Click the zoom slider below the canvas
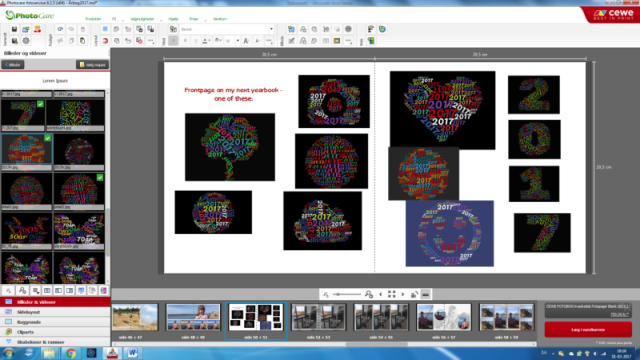 tap(347, 294)
